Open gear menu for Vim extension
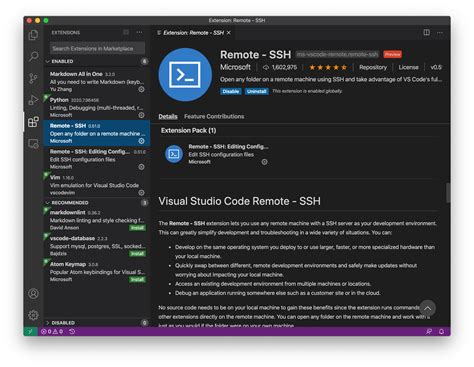474x367 pixels. click(141, 193)
